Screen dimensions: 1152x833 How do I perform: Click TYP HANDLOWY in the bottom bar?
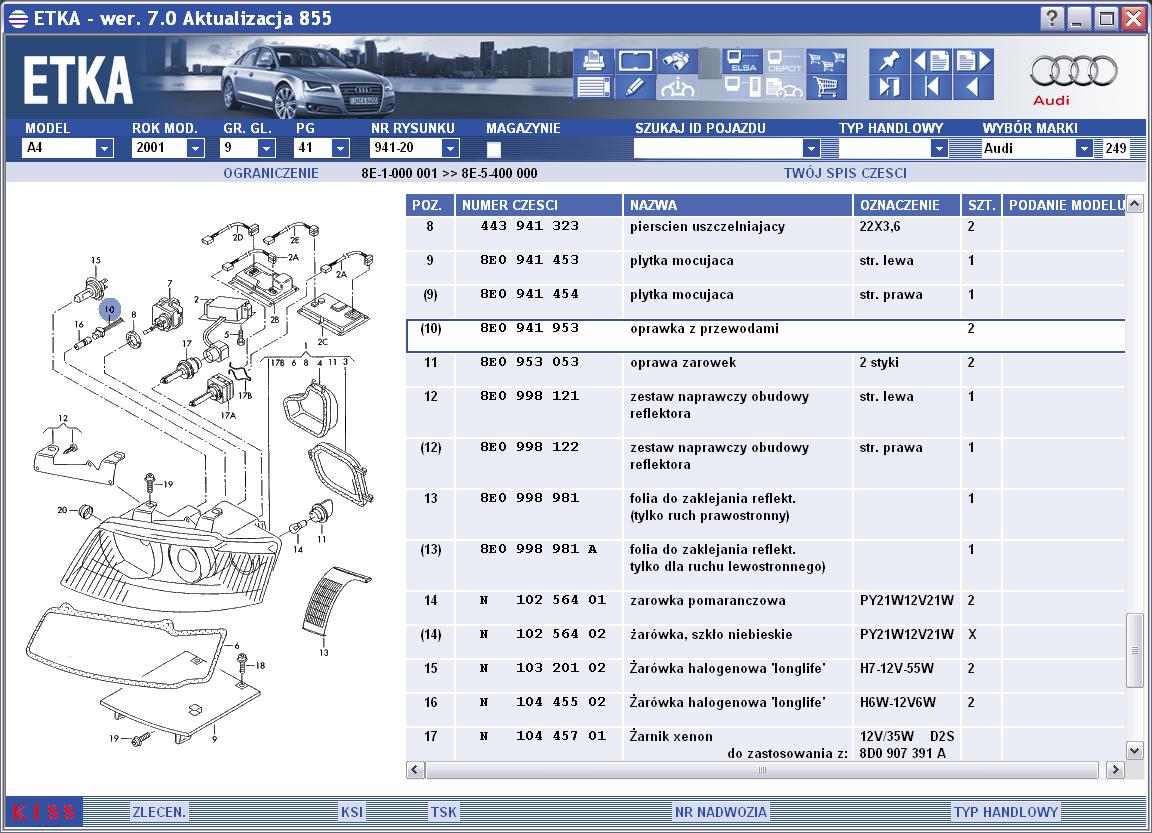tap(1006, 812)
